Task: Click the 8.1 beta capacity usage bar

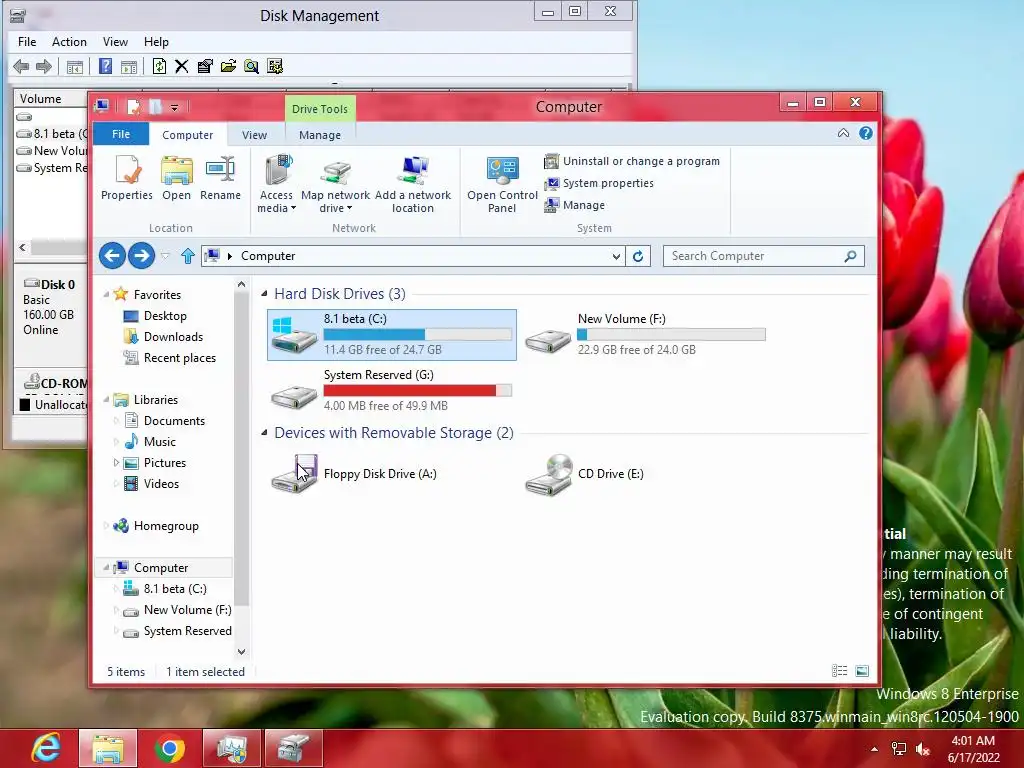Action: click(x=417, y=334)
